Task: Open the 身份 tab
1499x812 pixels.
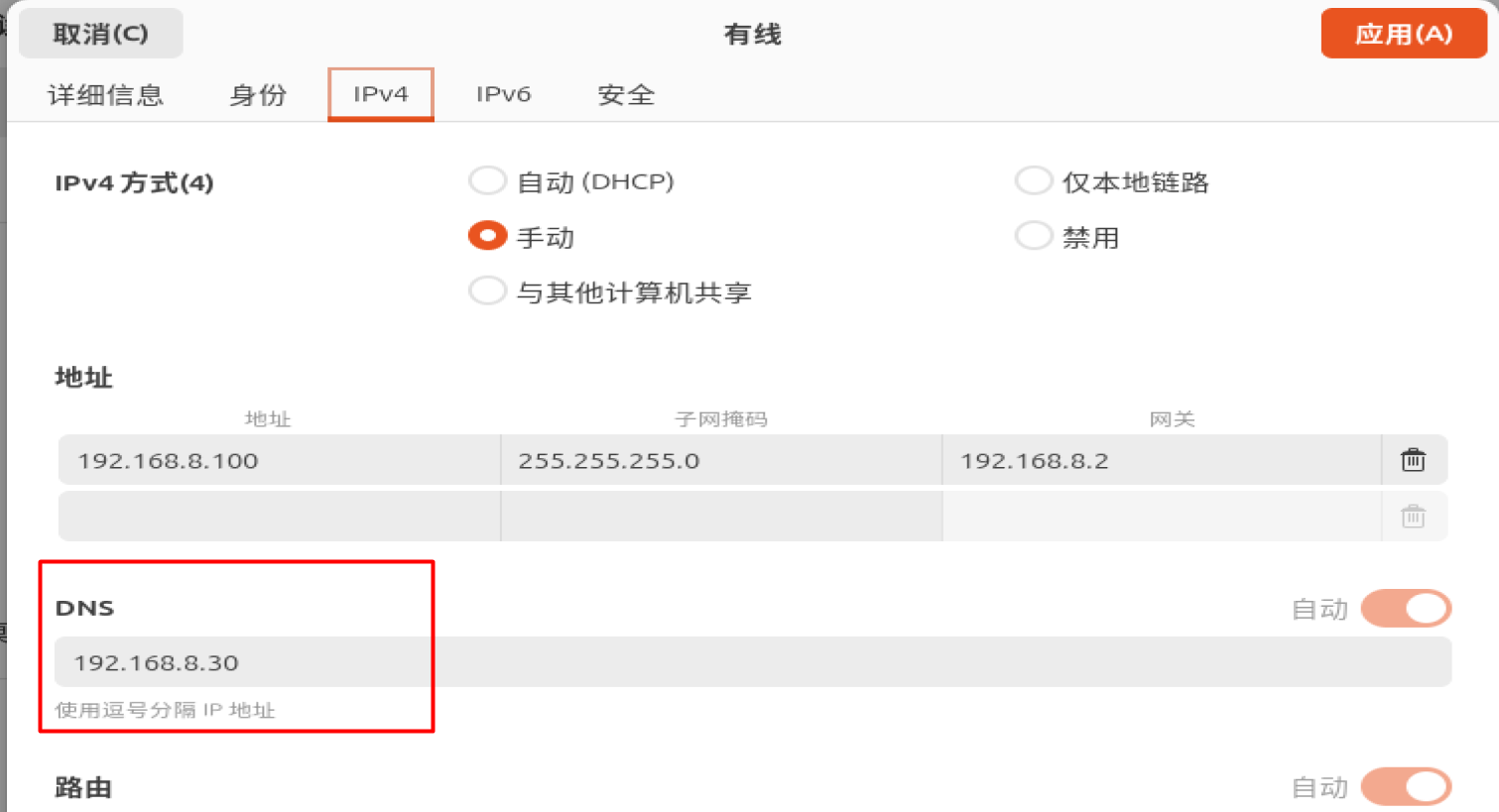Action: click(x=258, y=95)
